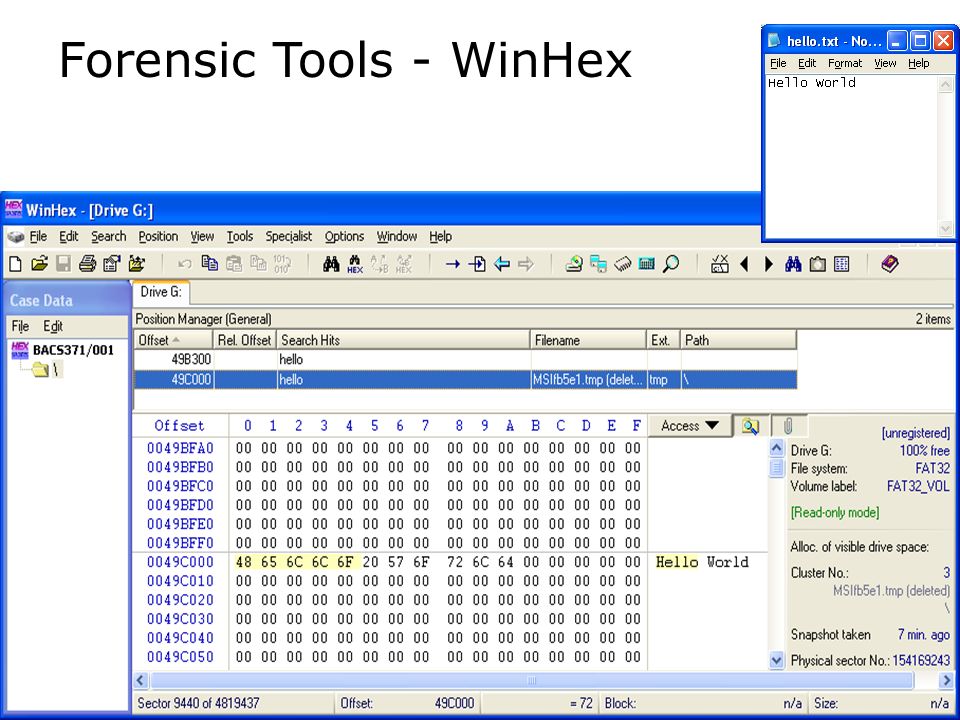Click the info panel scroll up arrow

[x=776, y=448]
